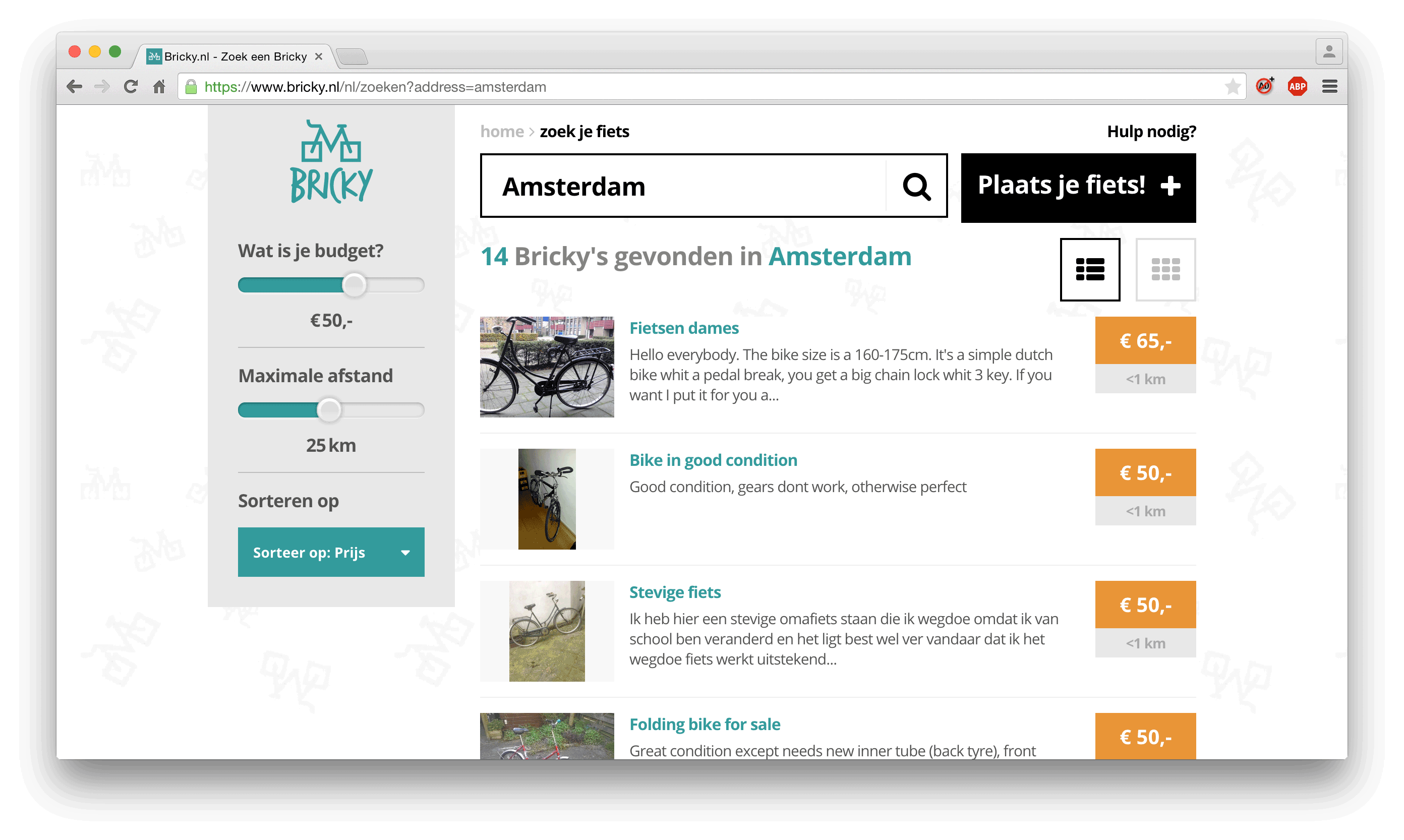1404x840 pixels.
Task: Click the Plaats je fiets! button
Action: point(1078,188)
